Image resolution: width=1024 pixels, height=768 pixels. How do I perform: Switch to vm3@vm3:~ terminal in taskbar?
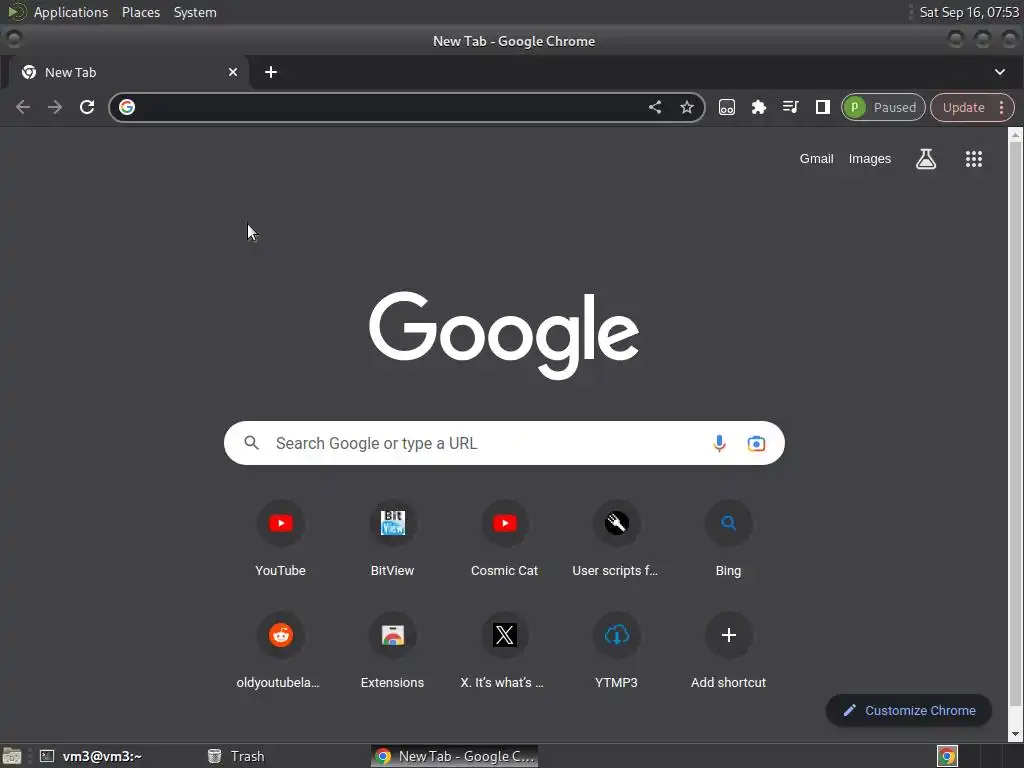91,756
